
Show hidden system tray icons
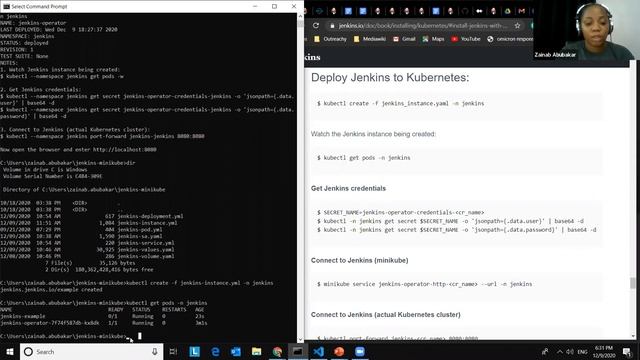[560, 351]
